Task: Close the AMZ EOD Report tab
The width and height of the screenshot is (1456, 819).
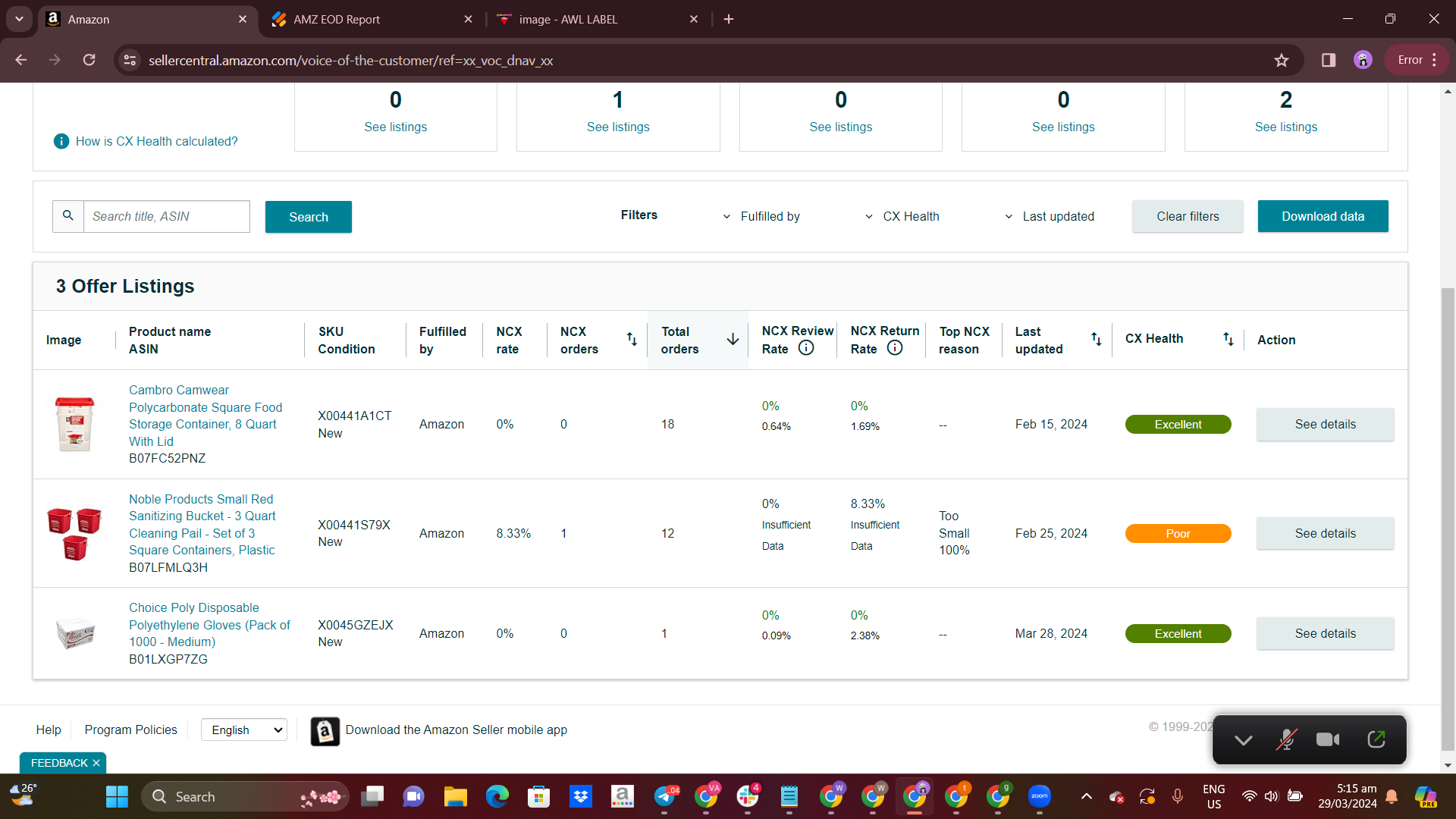Action: pos(468,19)
